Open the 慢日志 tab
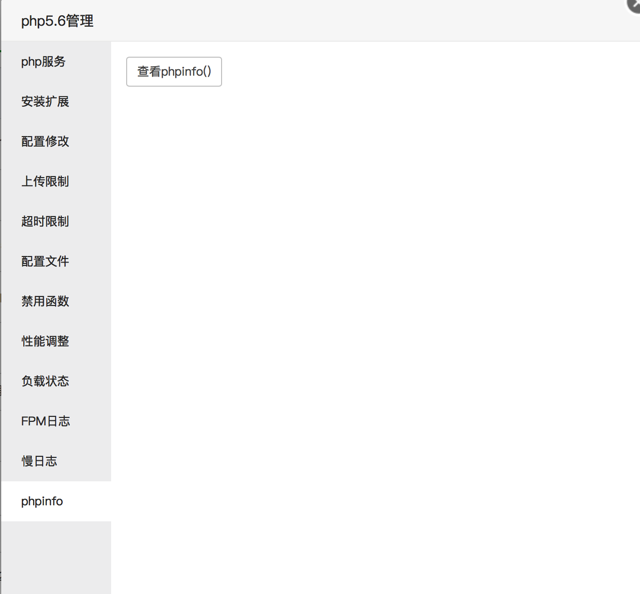Viewport: 640px width, 594px height. click(56, 461)
